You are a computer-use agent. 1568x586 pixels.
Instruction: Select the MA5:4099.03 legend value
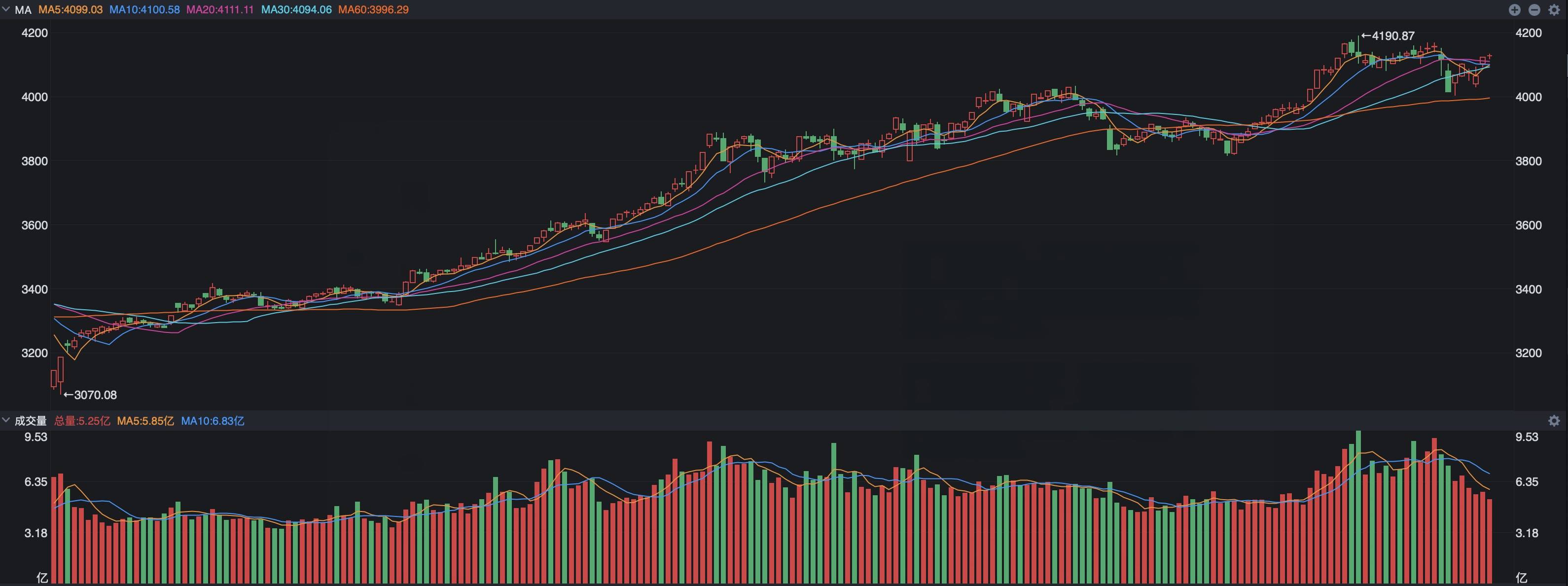click(71, 10)
